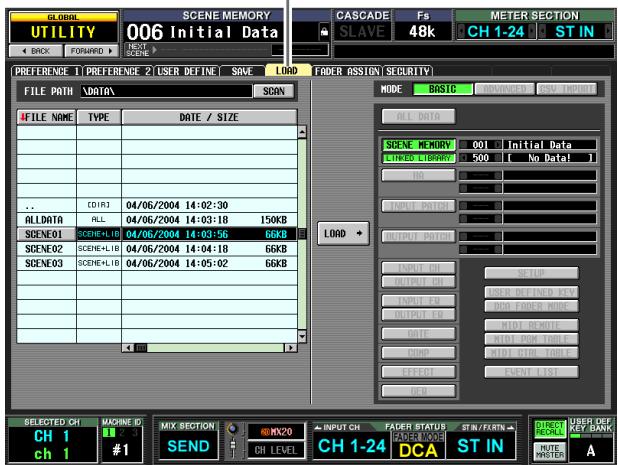Go BACK to the previous screen
Viewport: 618px width, 465px height.
pyautogui.click(x=36, y=51)
